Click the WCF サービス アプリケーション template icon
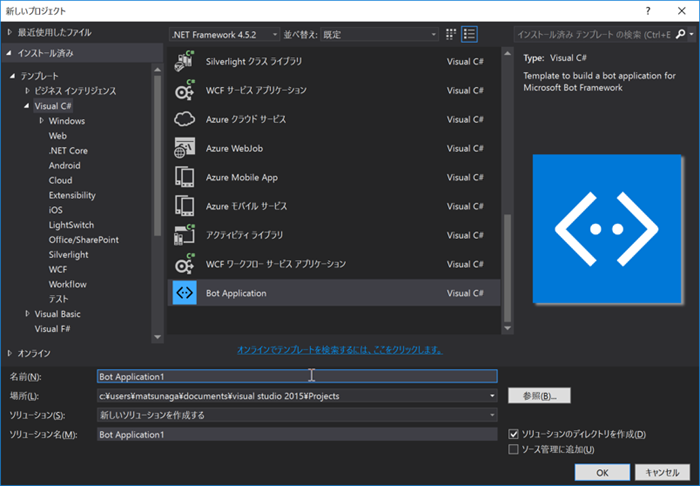 pyautogui.click(x=184, y=91)
